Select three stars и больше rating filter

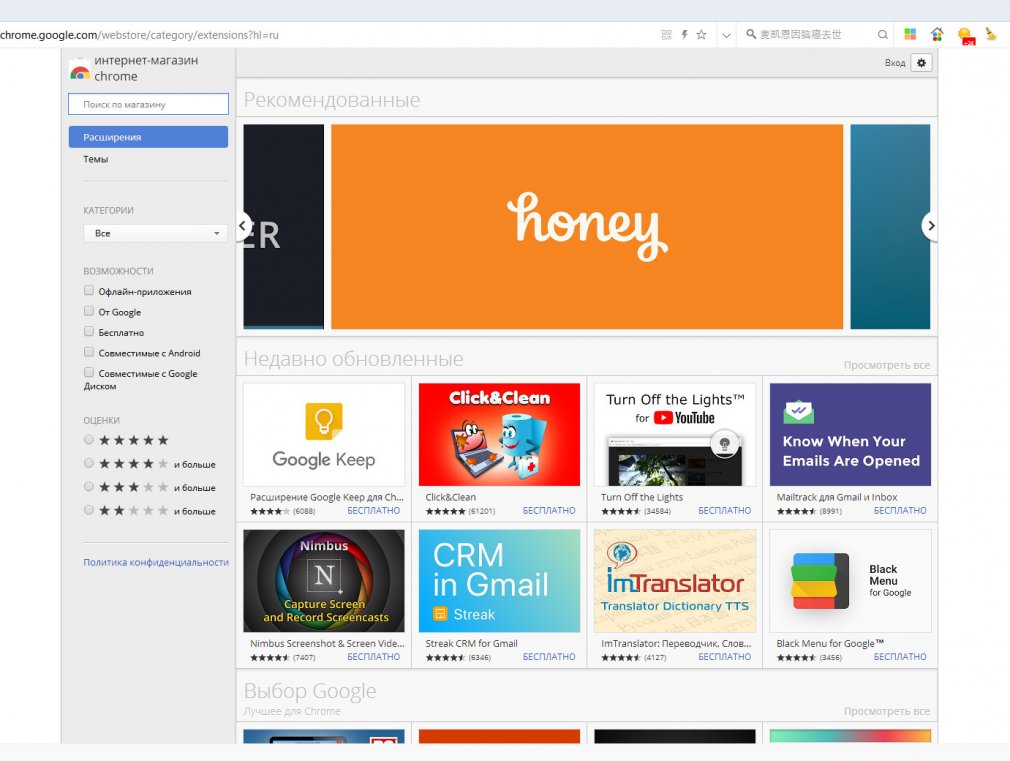tap(89, 487)
